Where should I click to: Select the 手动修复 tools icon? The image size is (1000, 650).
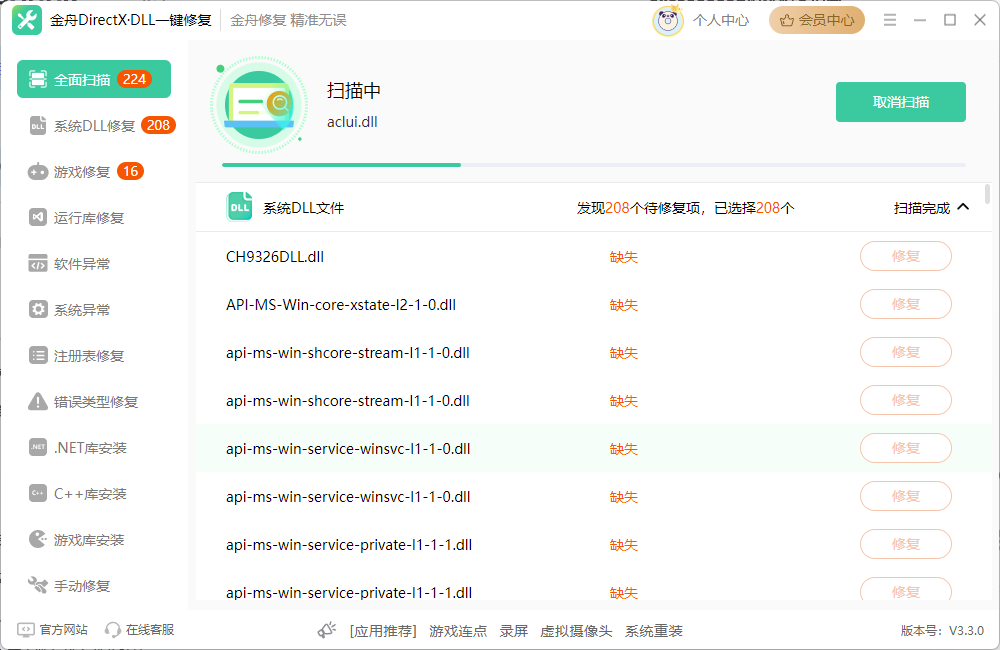click(38, 585)
